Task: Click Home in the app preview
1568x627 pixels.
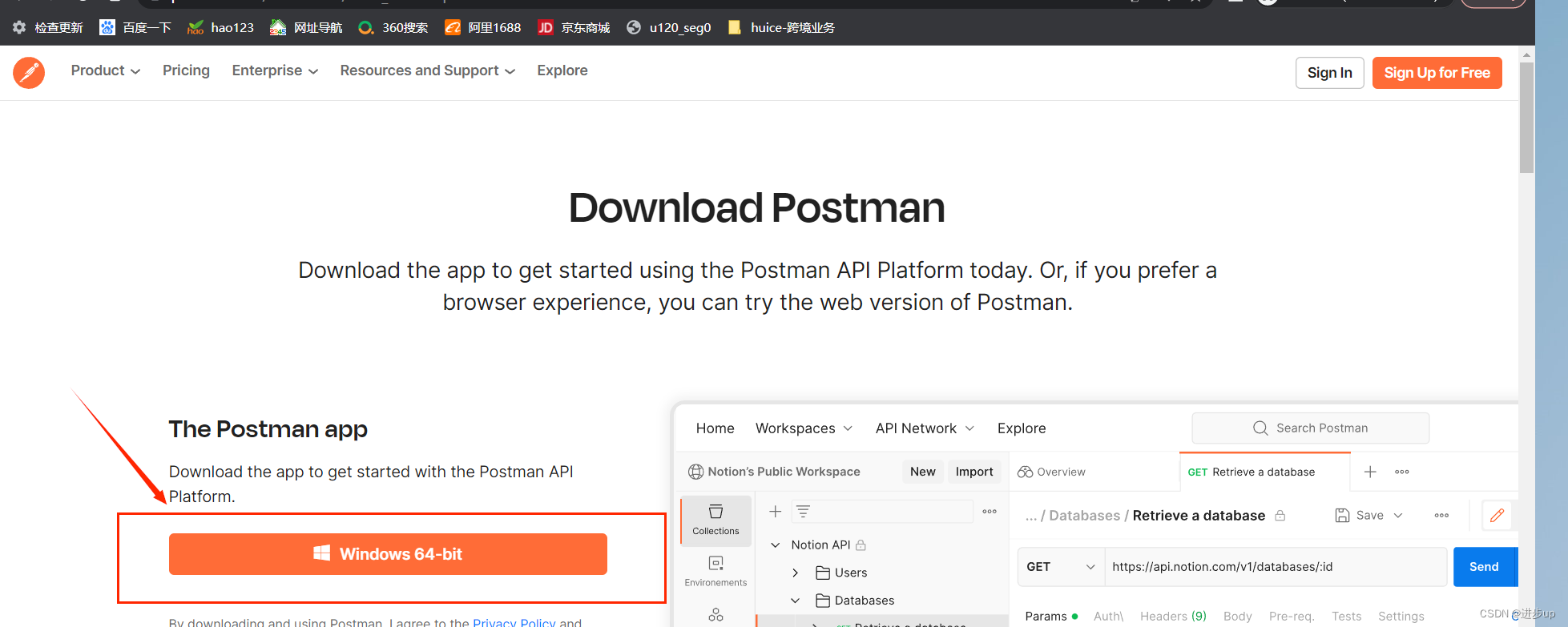Action: tap(715, 428)
